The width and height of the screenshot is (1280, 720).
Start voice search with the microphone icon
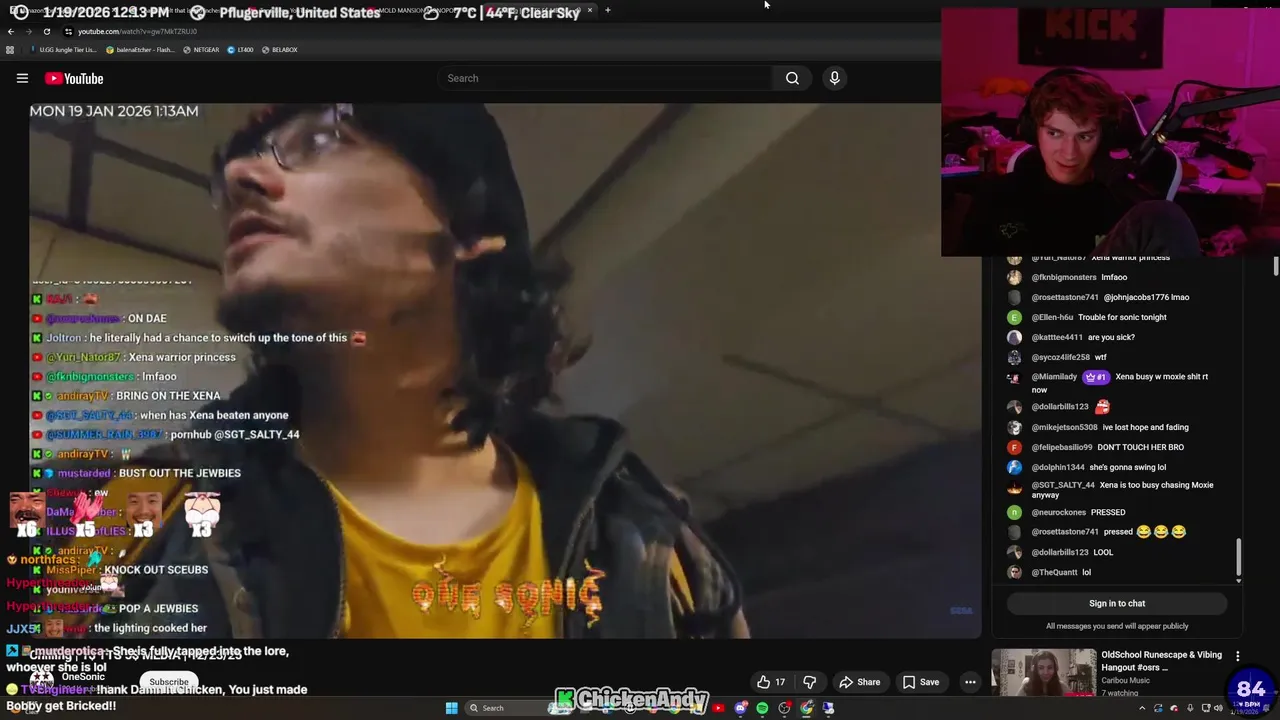[x=834, y=78]
